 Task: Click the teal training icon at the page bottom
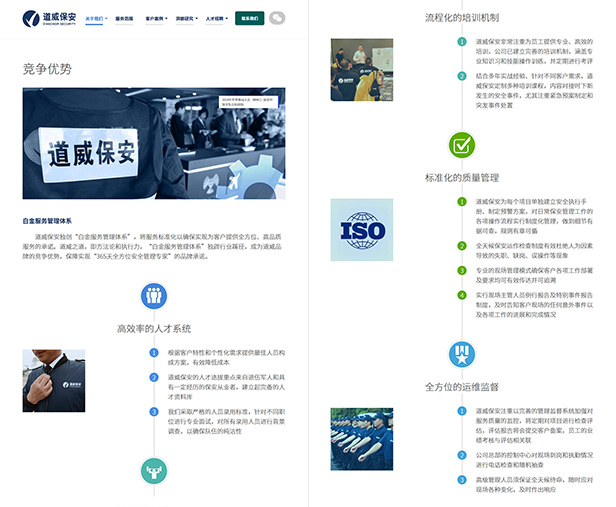click(x=154, y=471)
